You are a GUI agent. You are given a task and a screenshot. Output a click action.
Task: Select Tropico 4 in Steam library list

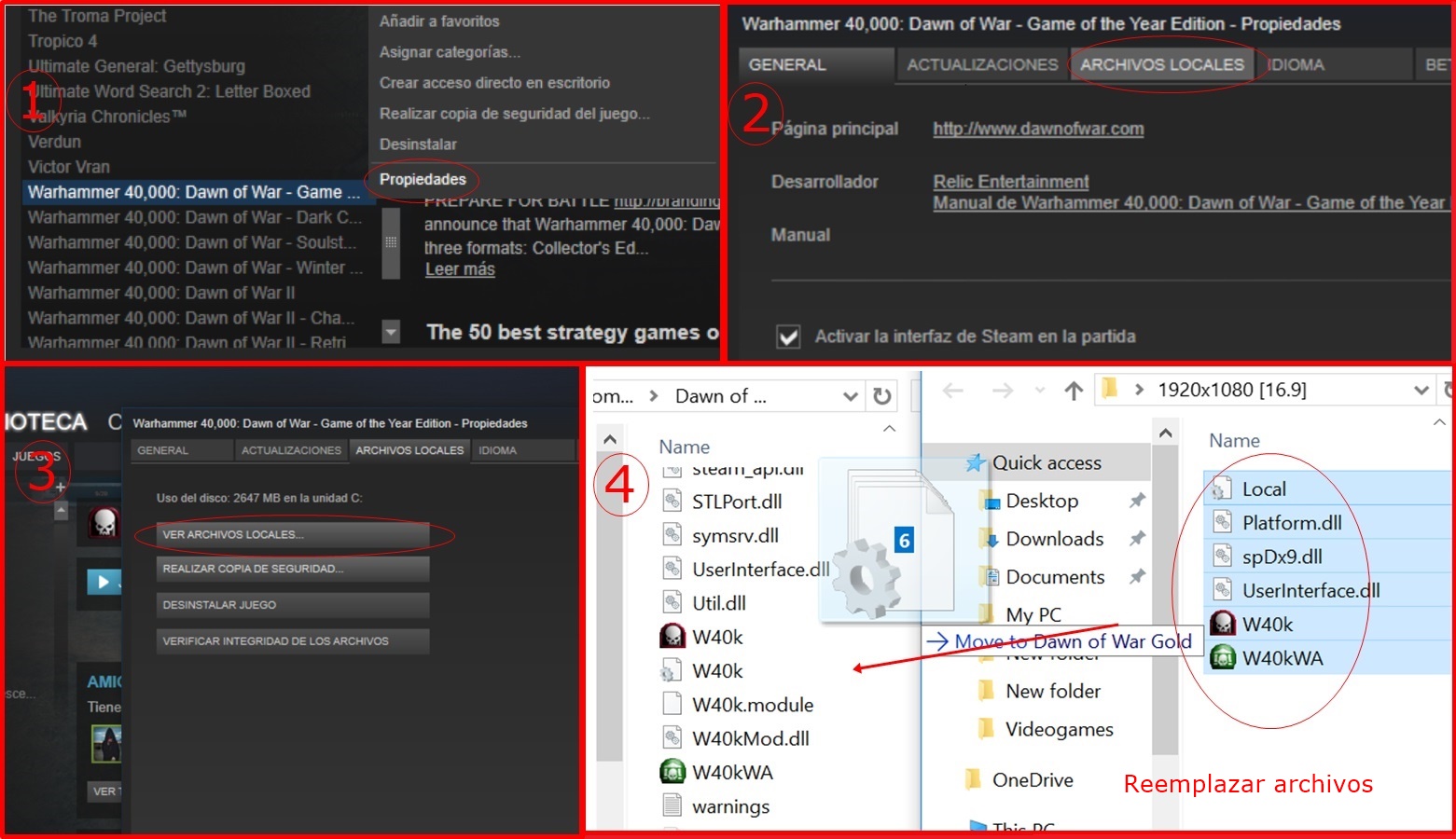[x=62, y=41]
